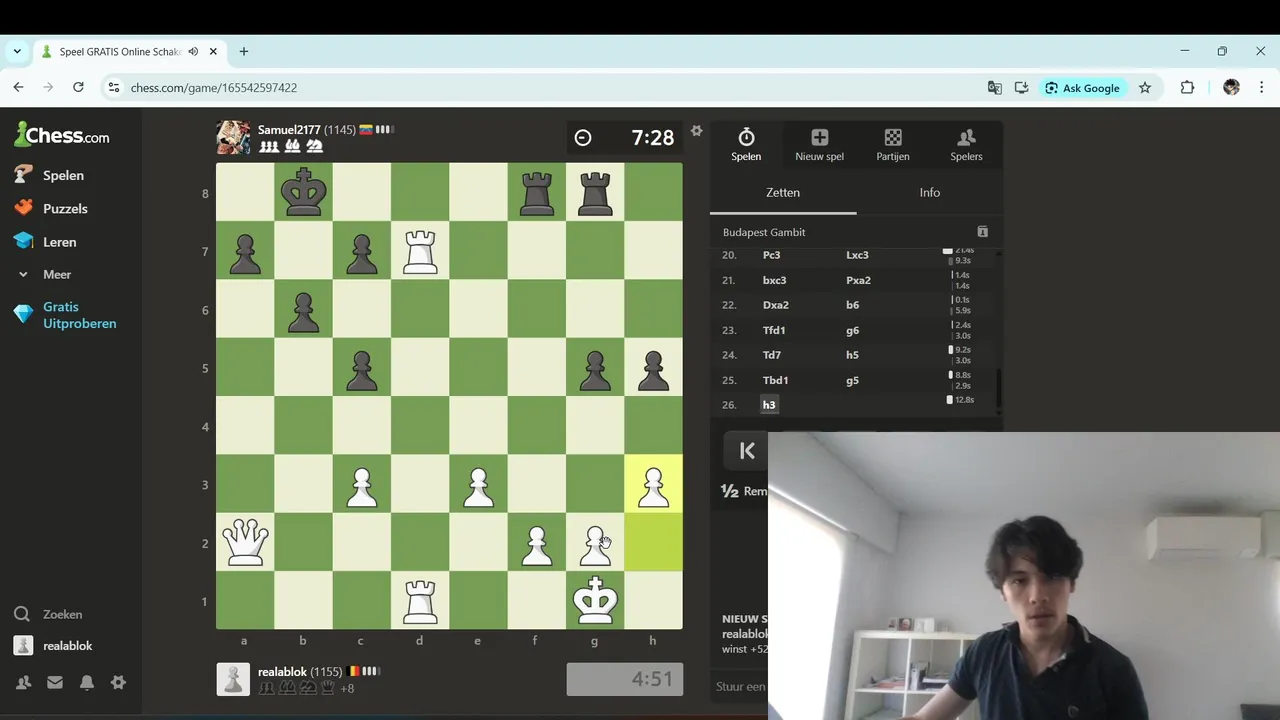
Task: Select move Dxa2 in the move list
Action: click(x=775, y=305)
